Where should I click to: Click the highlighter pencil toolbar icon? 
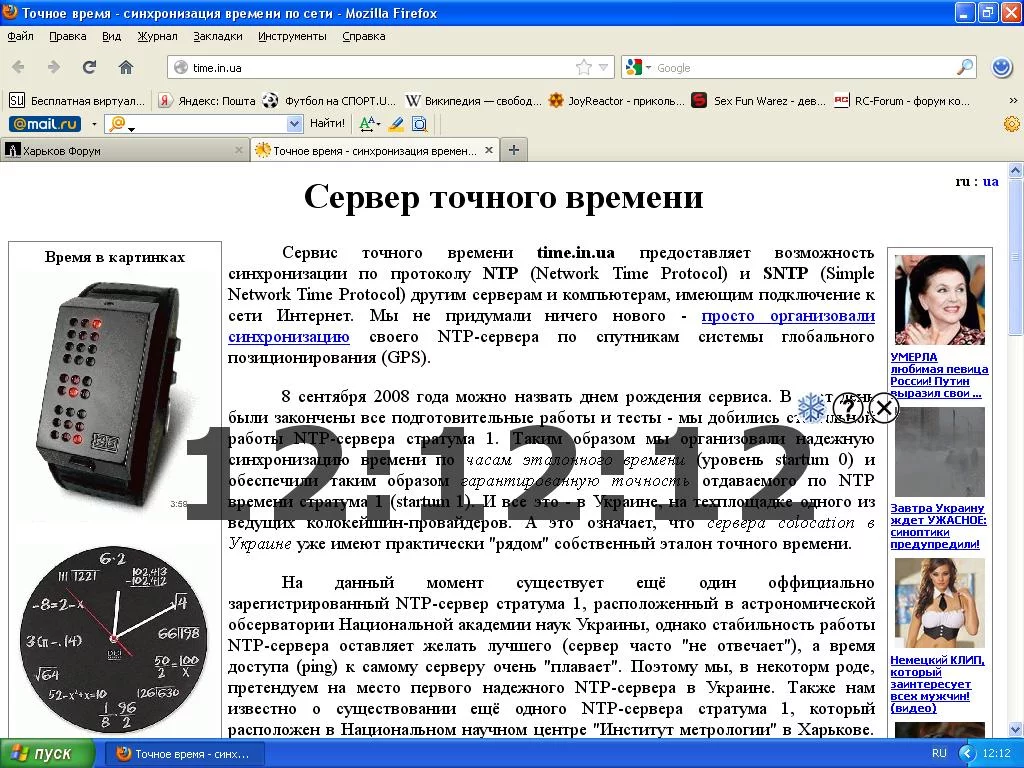(396, 123)
